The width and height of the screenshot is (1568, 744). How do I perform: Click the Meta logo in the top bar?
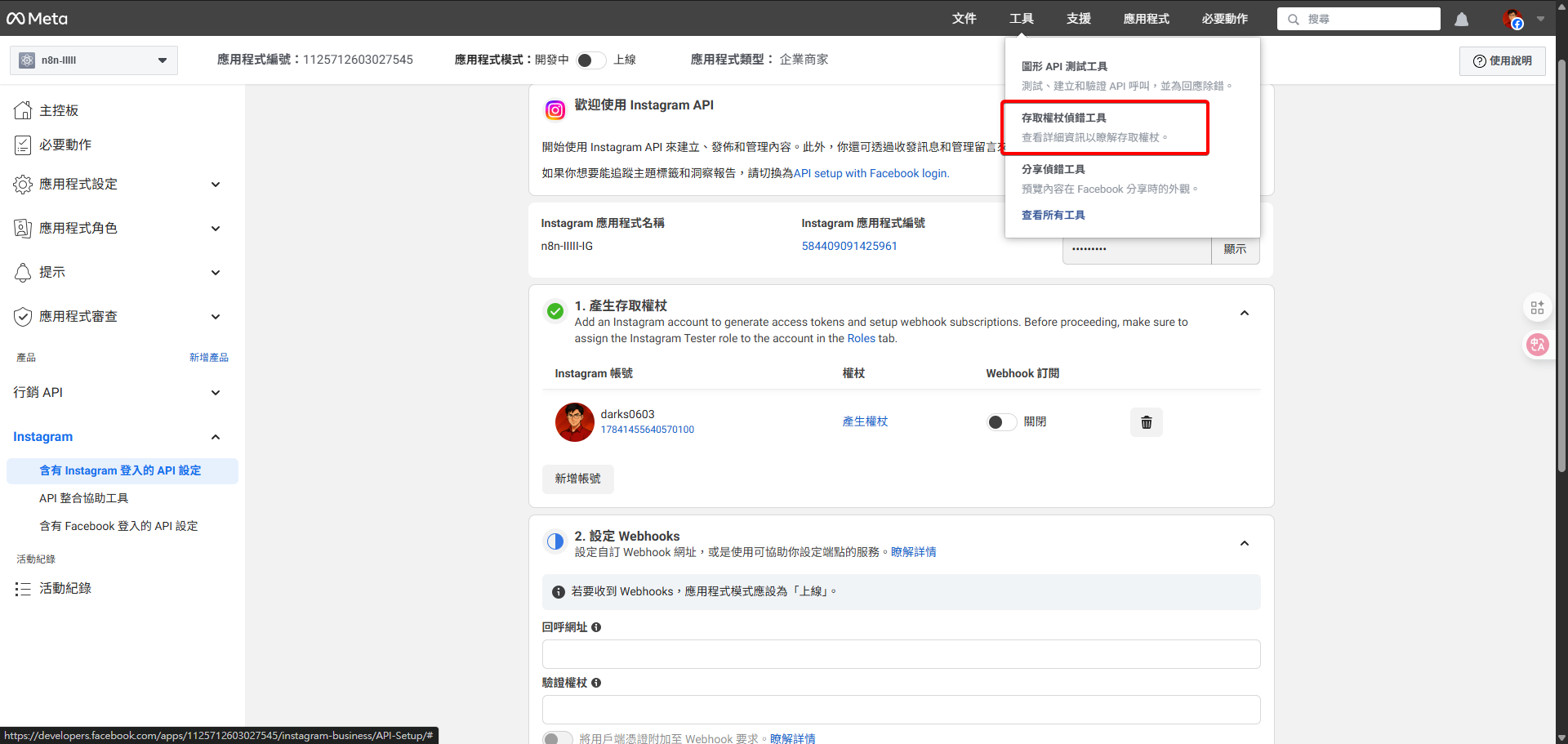pyautogui.click(x=37, y=18)
